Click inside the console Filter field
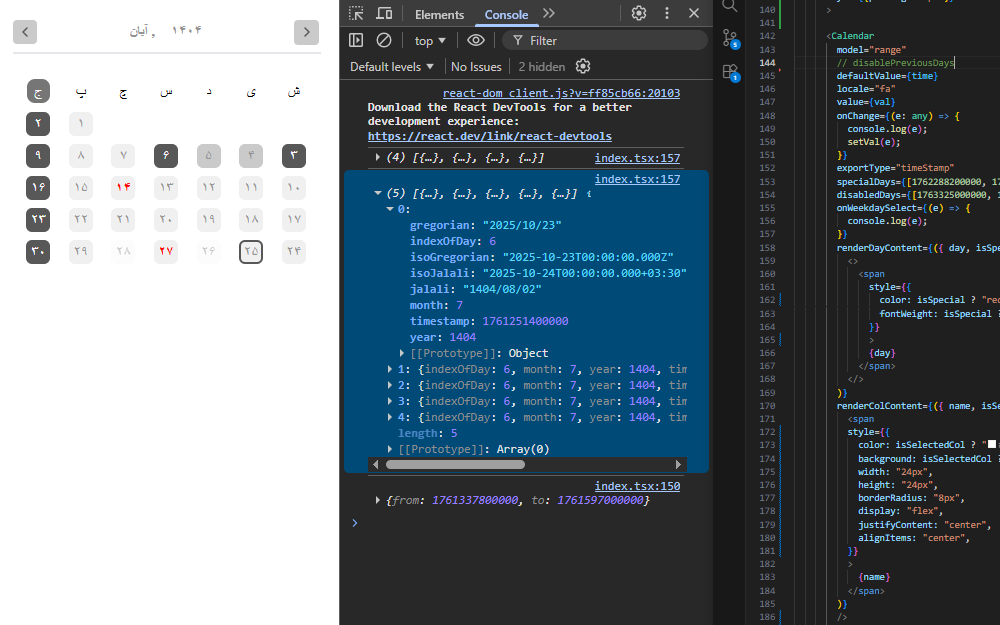1000x625 pixels. click(570, 40)
